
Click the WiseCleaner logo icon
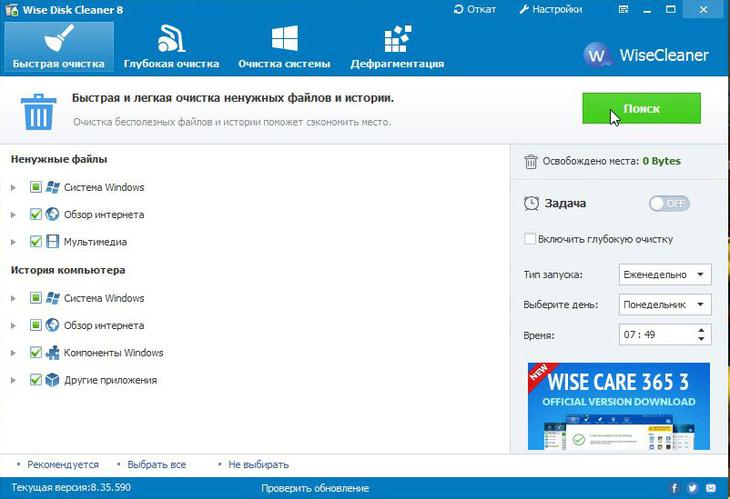(596, 55)
